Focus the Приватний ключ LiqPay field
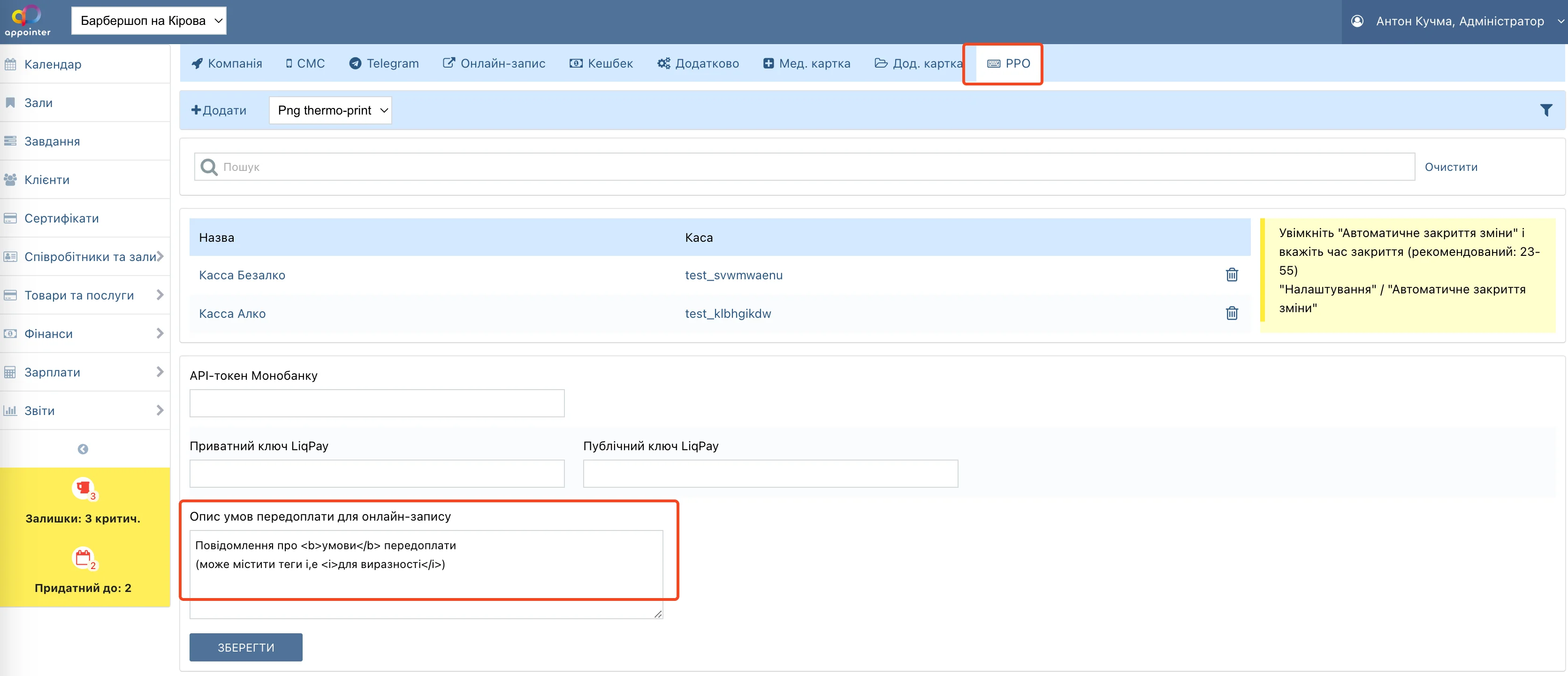 pyautogui.click(x=377, y=473)
